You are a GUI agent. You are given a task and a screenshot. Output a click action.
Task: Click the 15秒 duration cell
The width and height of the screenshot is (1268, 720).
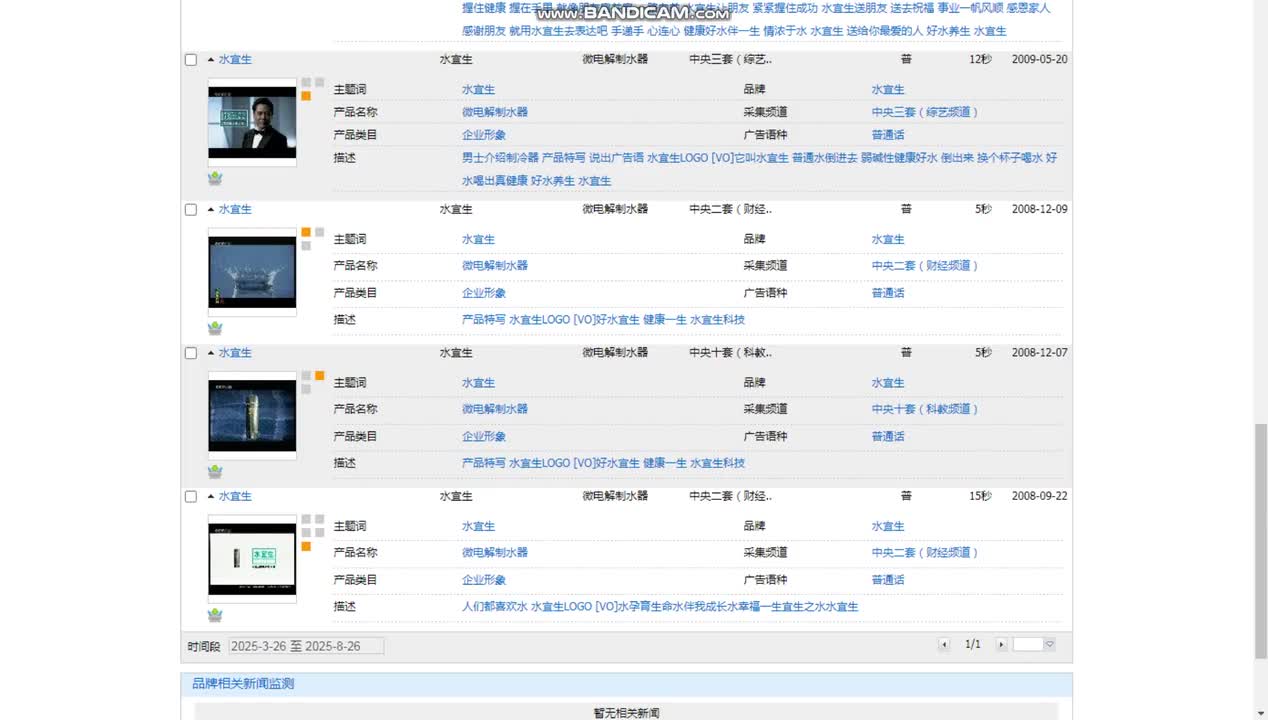pos(980,496)
